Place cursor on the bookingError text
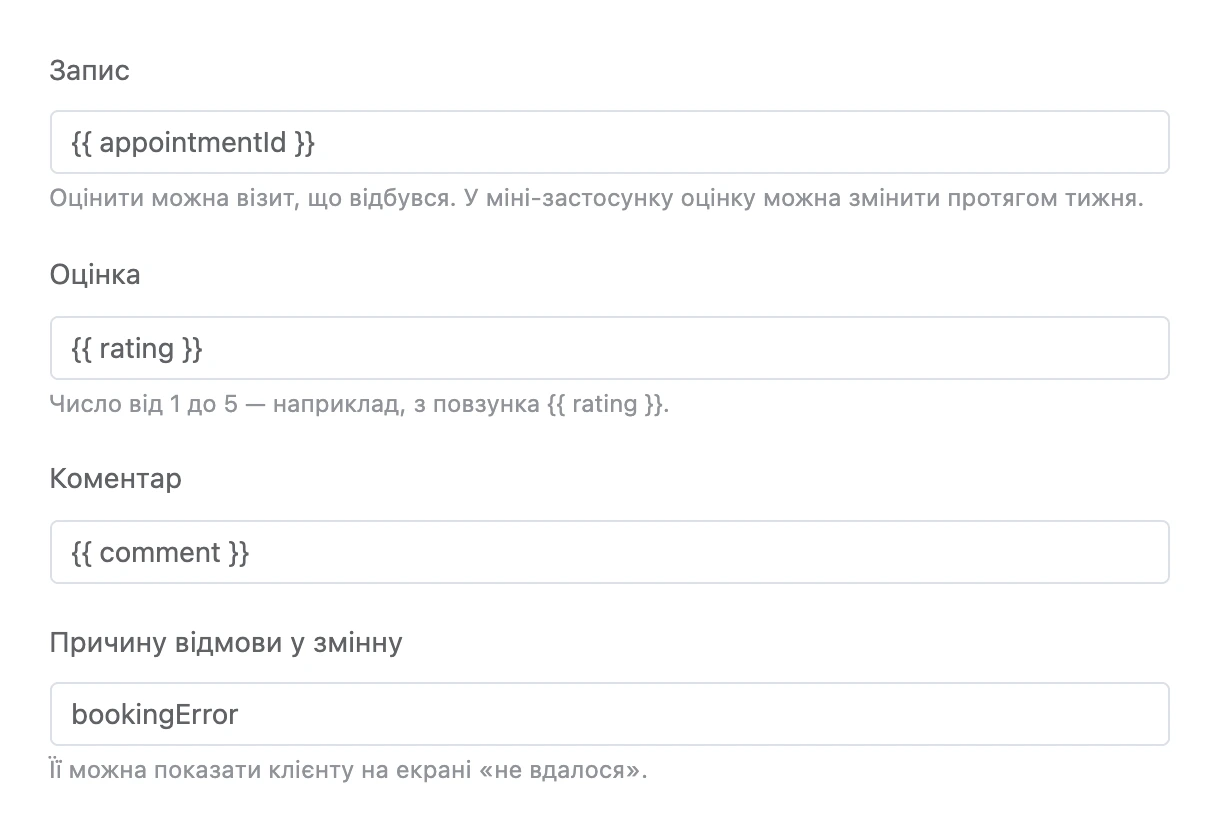 tap(155, 715)
